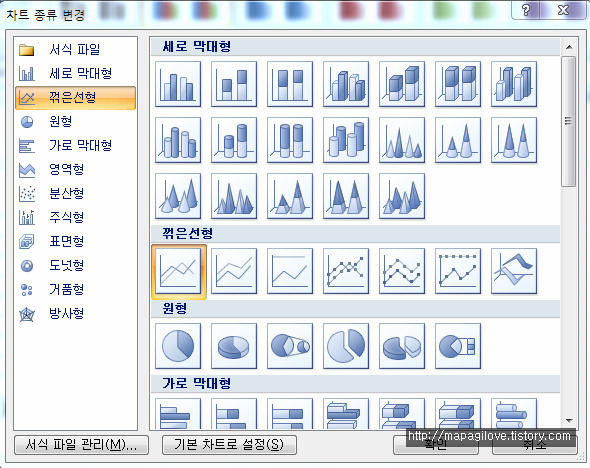590x468 pixels.
Task: Open 서식 파일 category
Action: (x=75, y=49)
